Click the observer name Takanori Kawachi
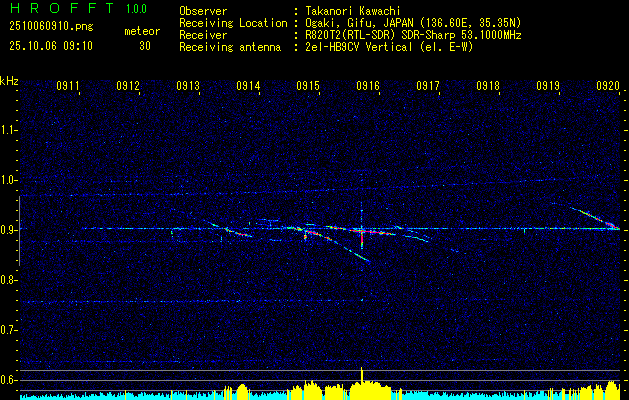The width and height of the screenshot is (629, 400). tap(353, 11)
